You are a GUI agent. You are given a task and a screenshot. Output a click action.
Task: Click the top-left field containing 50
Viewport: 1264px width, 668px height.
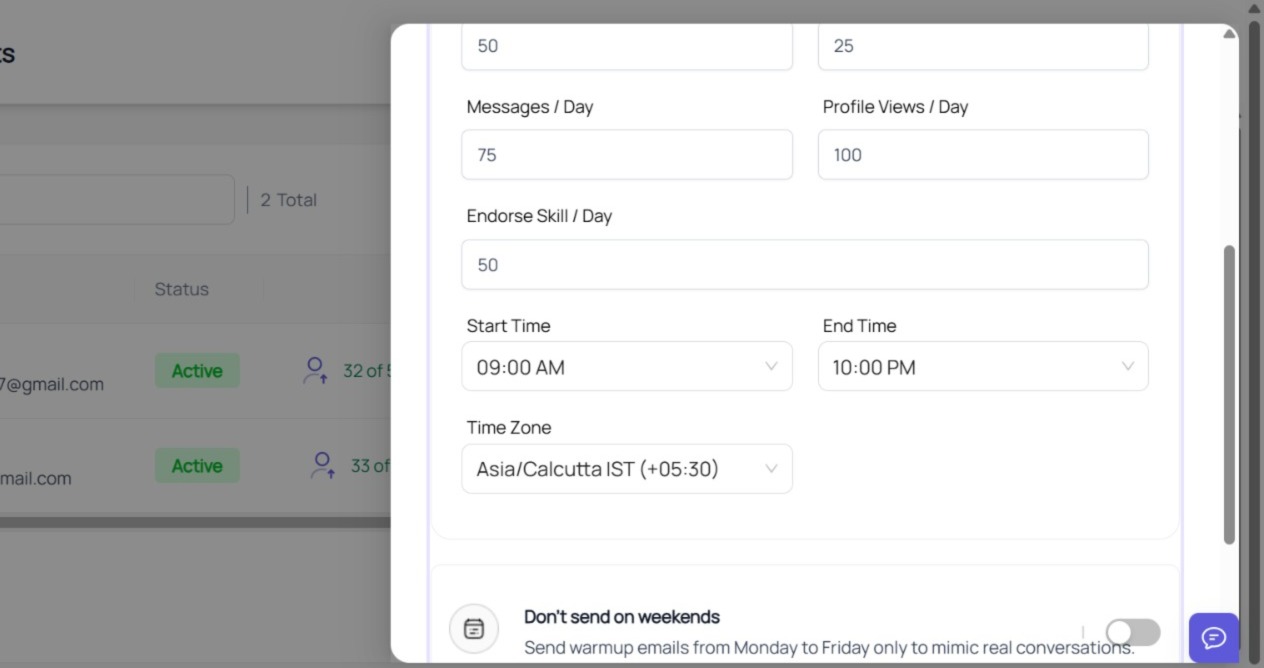point(627,46)
